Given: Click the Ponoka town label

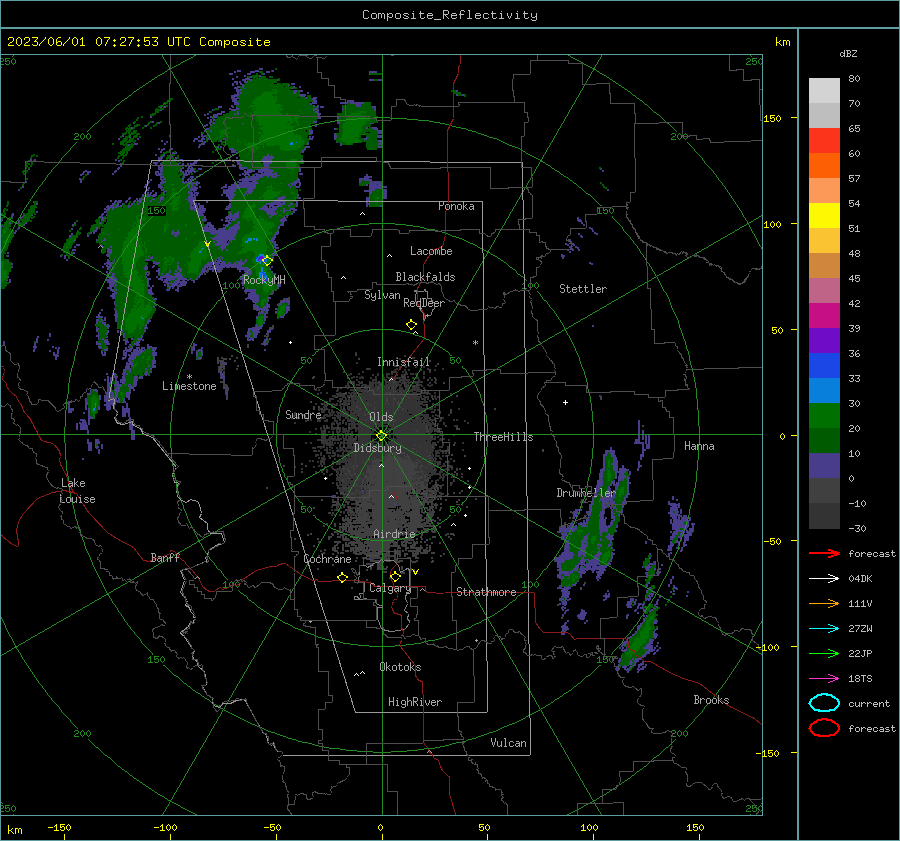Looking at the screenshot, I should (456, 206).
